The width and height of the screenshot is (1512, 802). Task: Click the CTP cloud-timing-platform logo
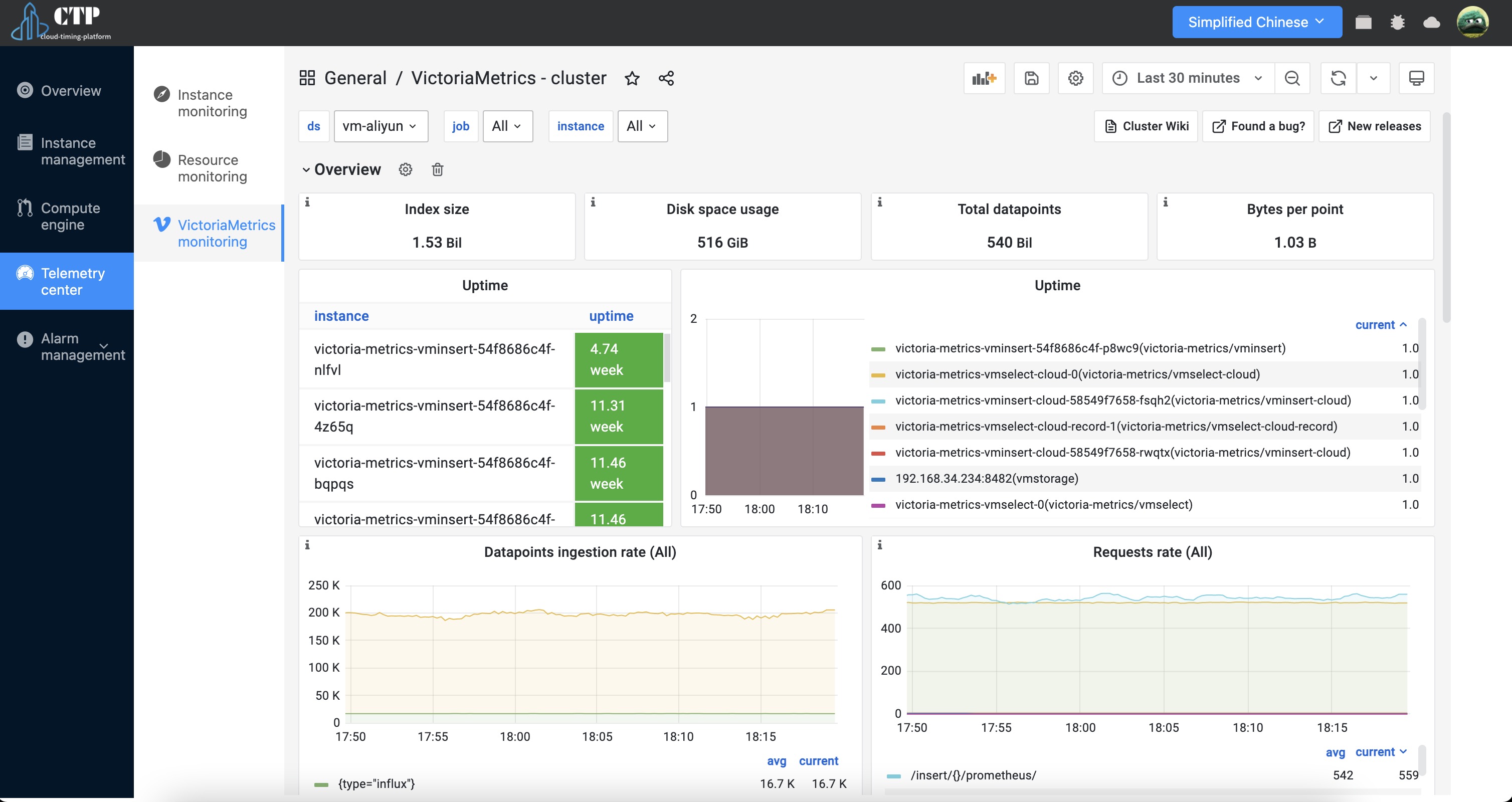coord(62,22)
